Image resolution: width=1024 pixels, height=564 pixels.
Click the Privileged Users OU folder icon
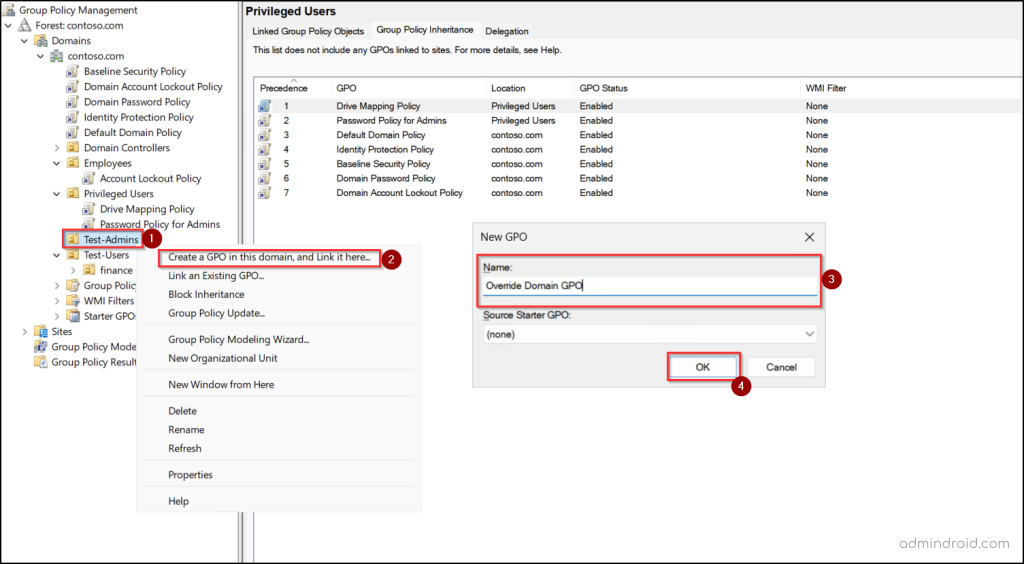[72, 194]
